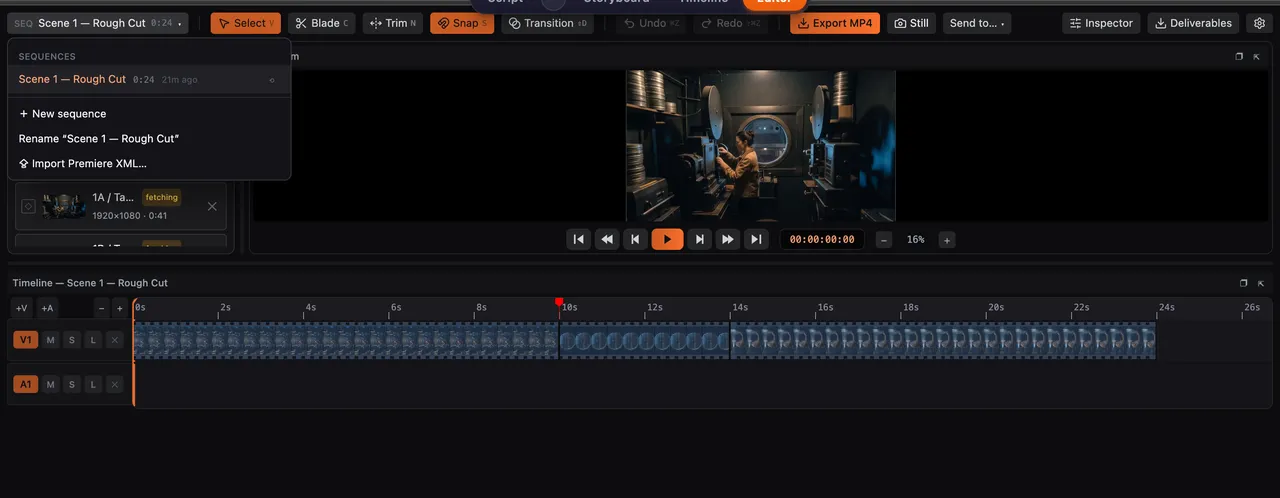Capture a Still frame
1280x498 pixels.
[x=911, y=23]
